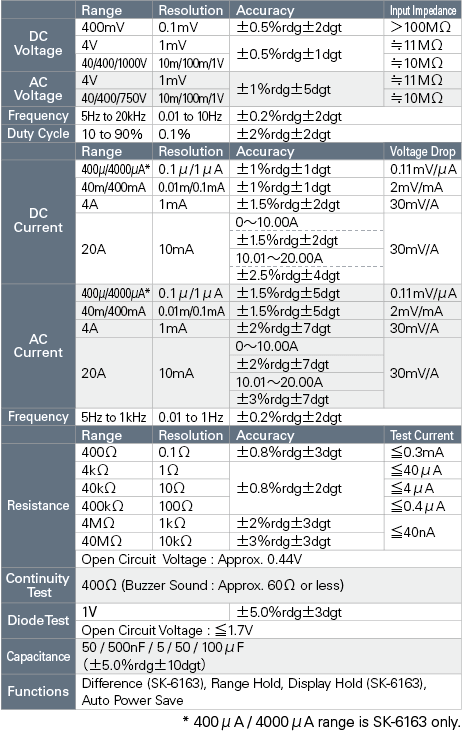Click the >100MΩ impedance value

(x=420, y=27)
